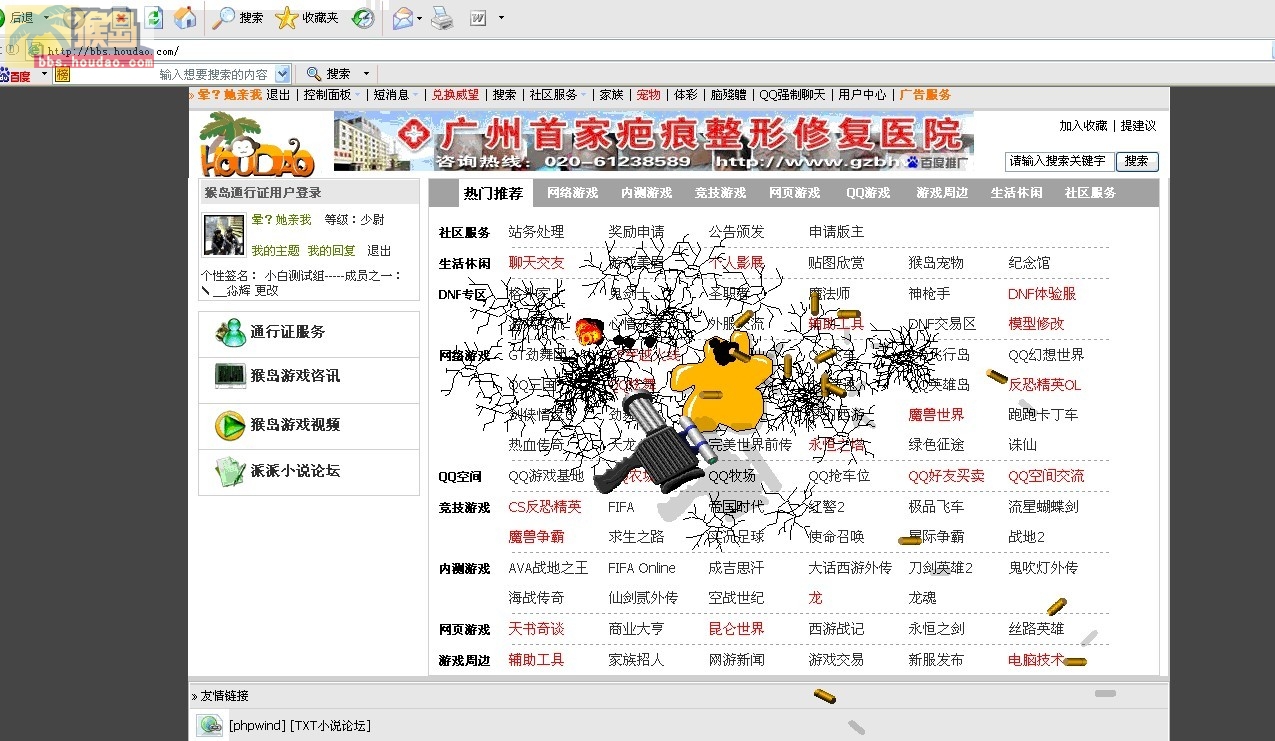Click the orange 榜 ranking icon
The width and height of the screenshot is (1275, 741).
(62, 74)
